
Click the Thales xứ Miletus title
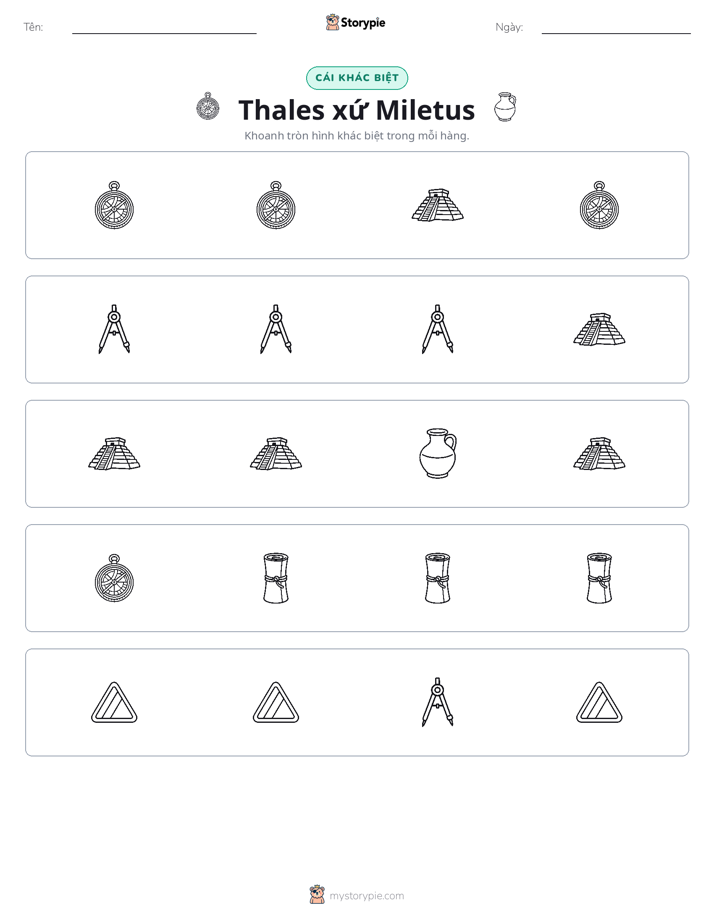[356, 110]
